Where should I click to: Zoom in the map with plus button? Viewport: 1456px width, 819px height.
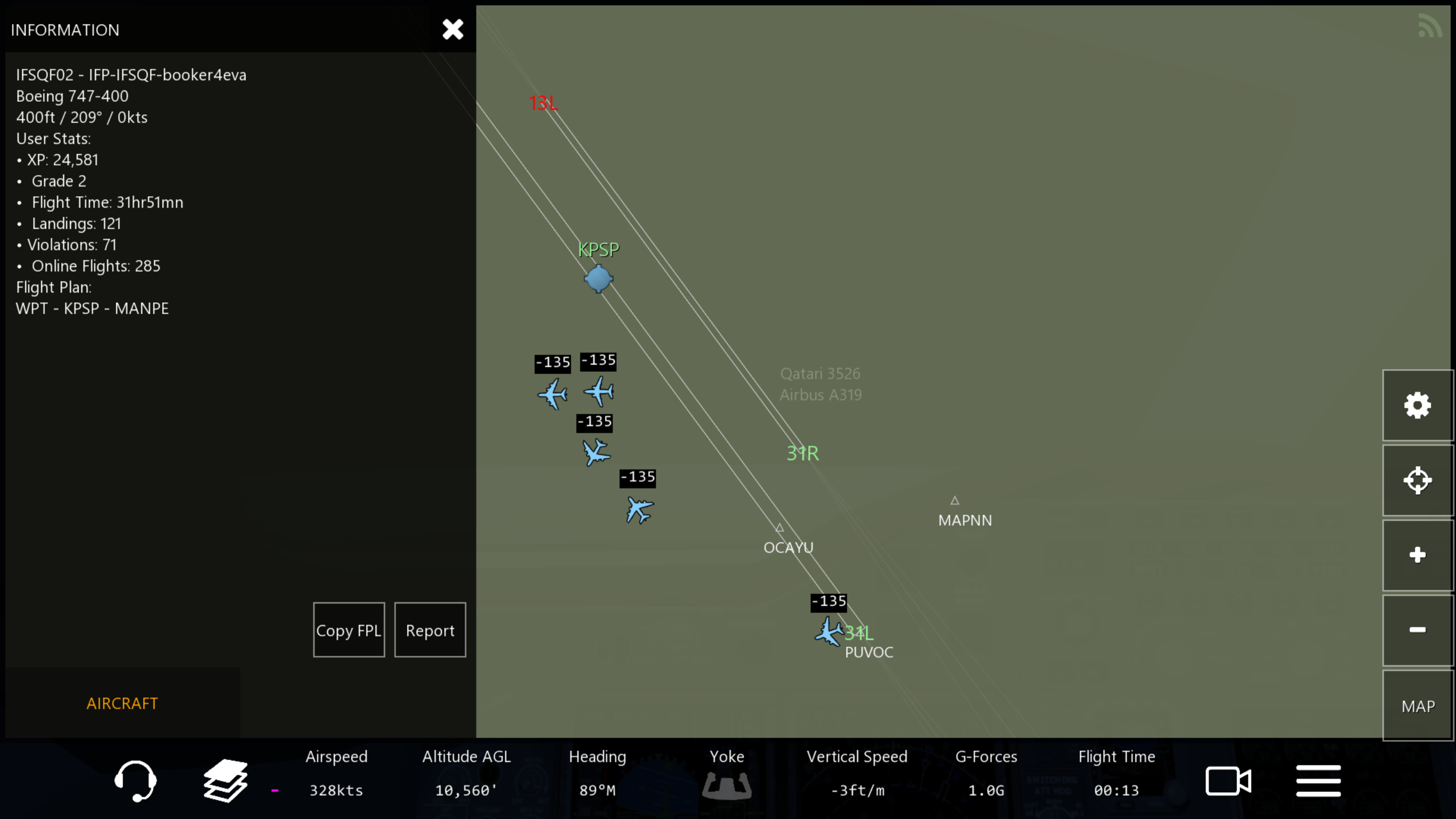1417,555
